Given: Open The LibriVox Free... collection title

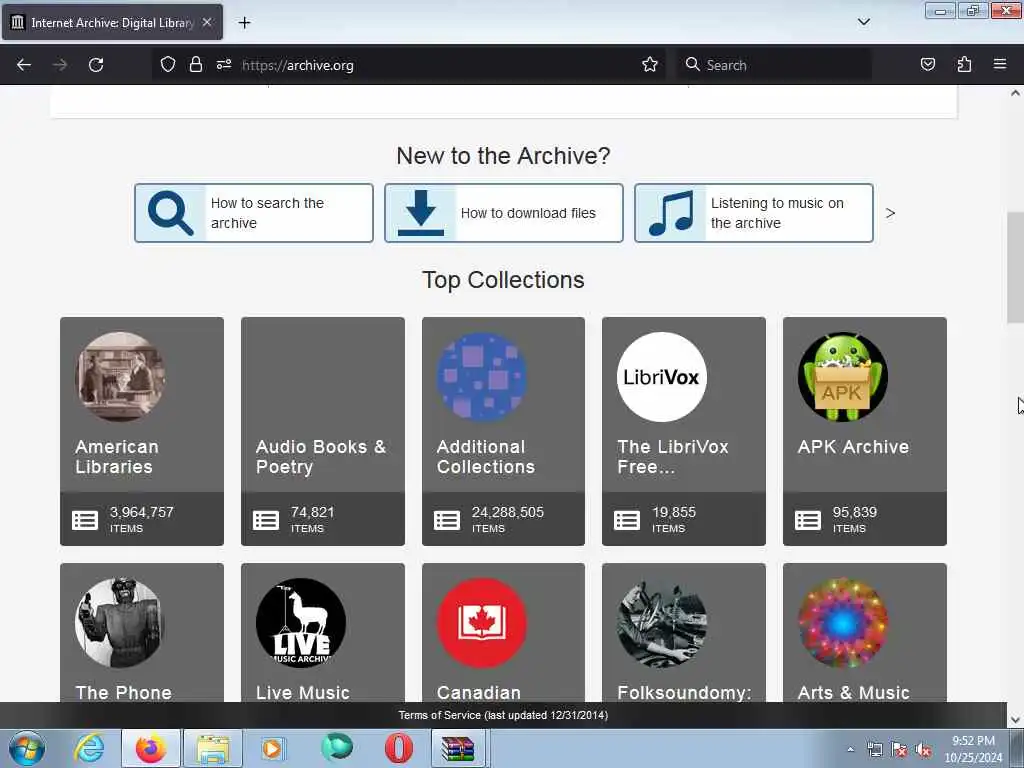Looking at the screenshot, I should [673, 456].
